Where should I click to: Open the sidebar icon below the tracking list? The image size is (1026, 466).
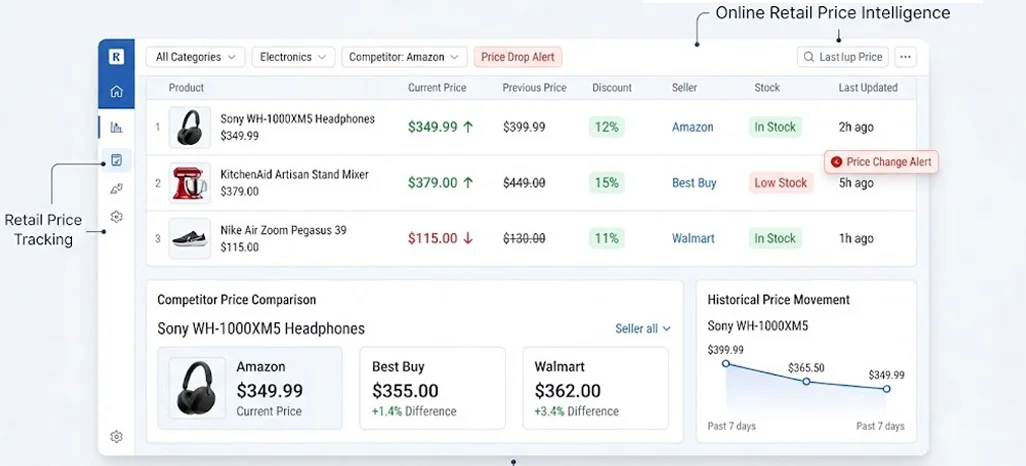point(116,189)
